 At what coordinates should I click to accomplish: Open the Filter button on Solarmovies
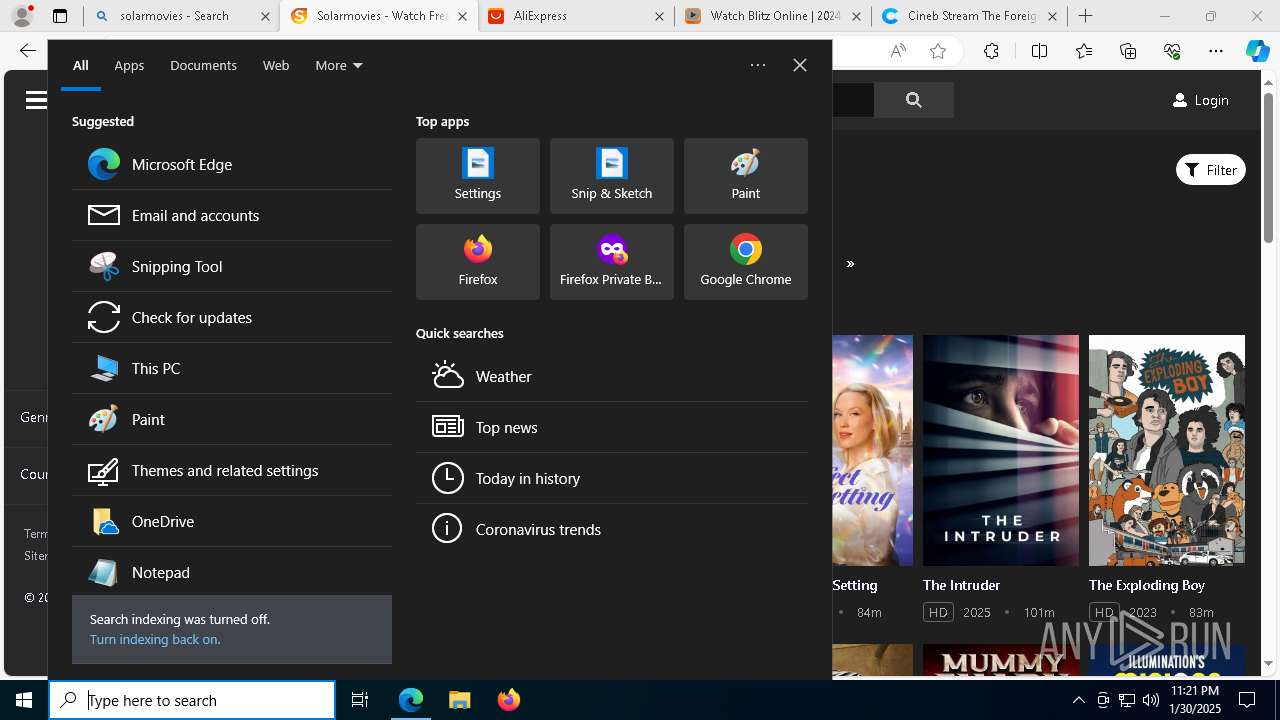1211,170
